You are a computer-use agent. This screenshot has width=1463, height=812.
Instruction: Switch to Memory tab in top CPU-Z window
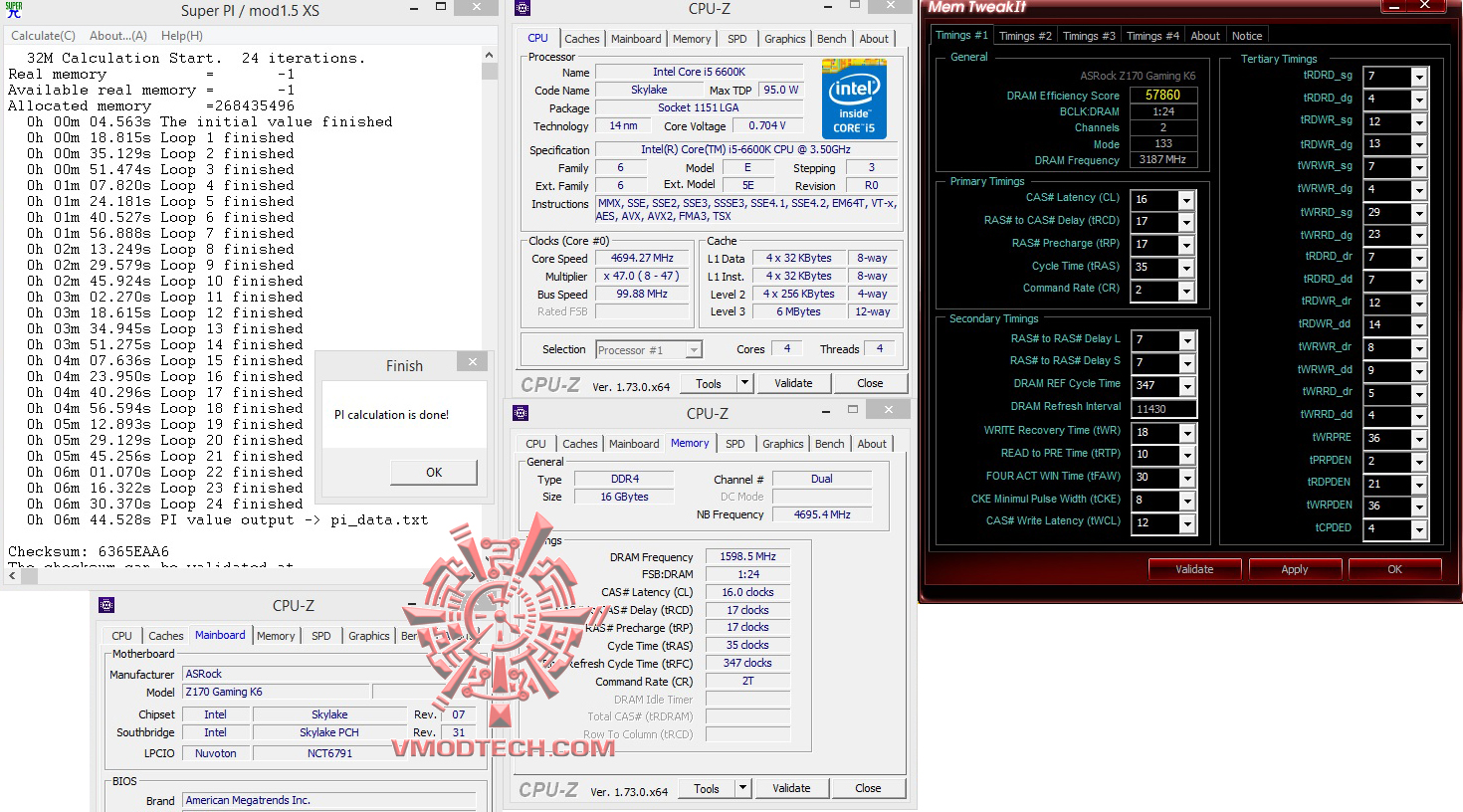tap(692, 39)
